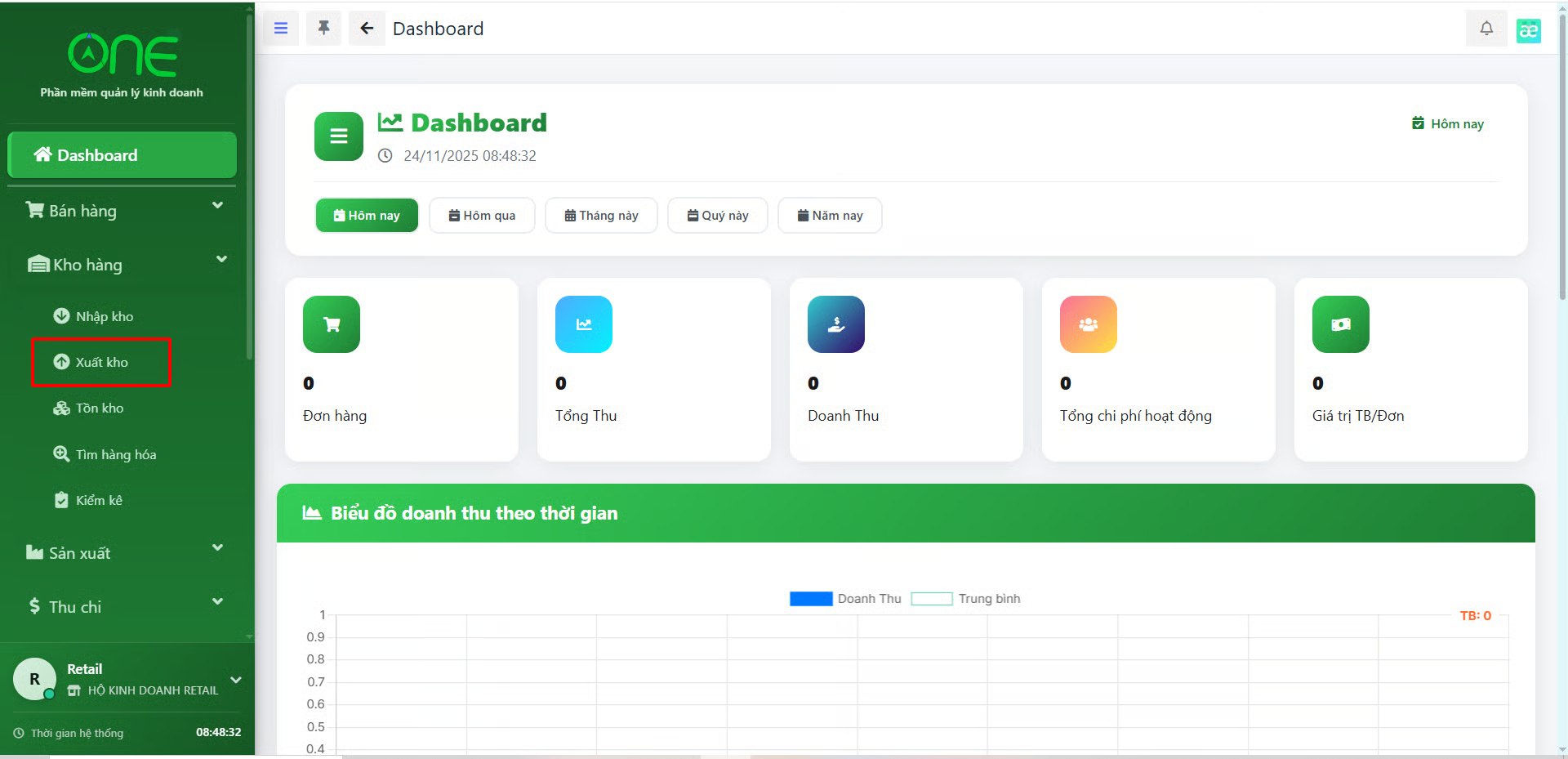This screenshot has height=759, width=1568.
Task: Open the Retail account dropdown chevron
Action: coord(236,680)
